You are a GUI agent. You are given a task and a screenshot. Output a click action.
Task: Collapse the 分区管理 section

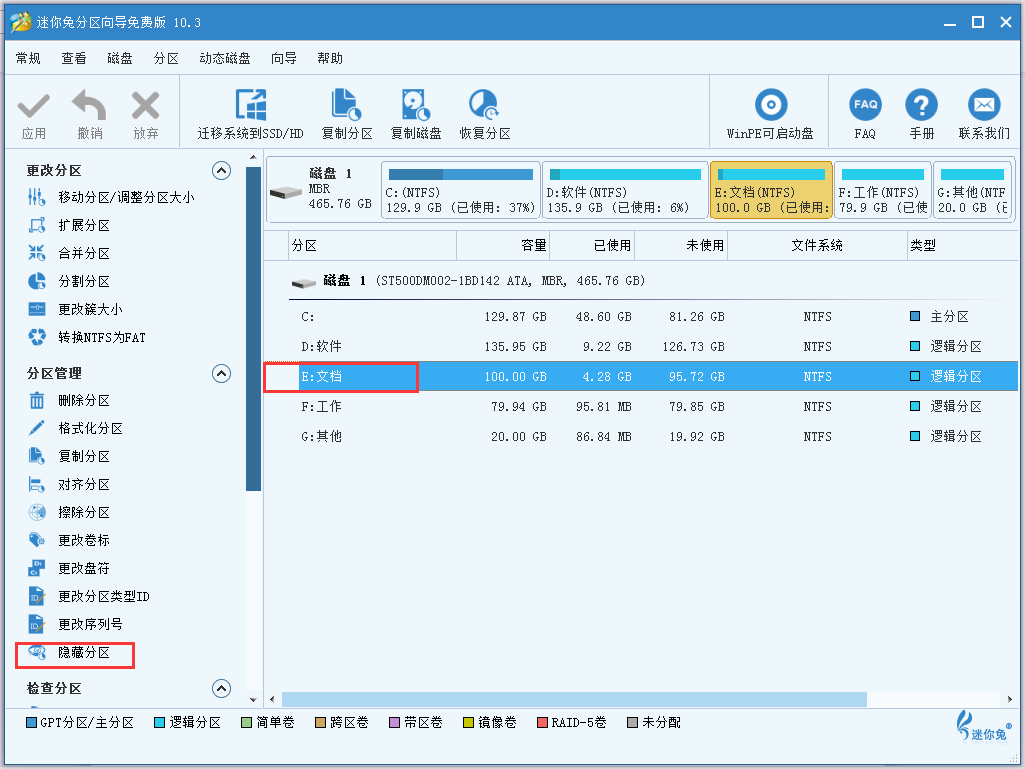click(222, 373)
